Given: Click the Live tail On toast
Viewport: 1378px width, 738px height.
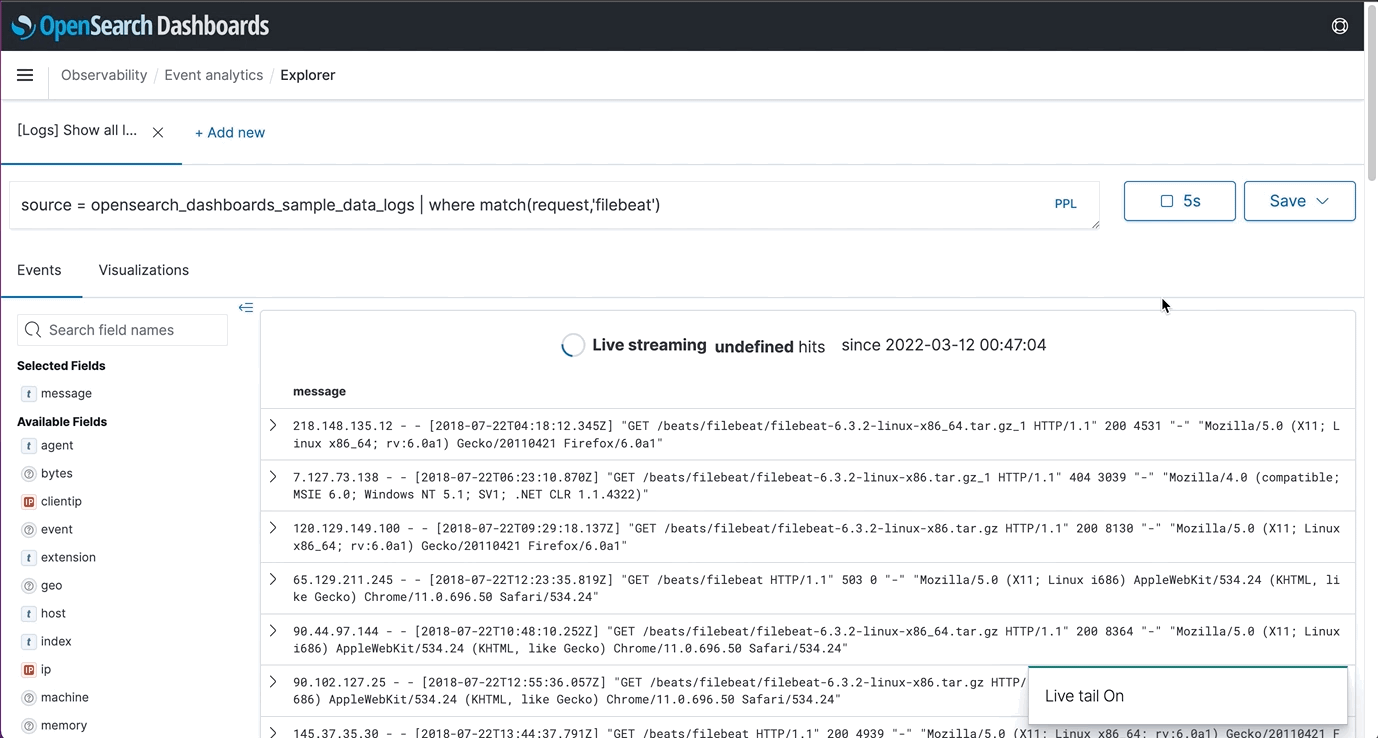Looking at the screenshot, I should point(1188,696).
